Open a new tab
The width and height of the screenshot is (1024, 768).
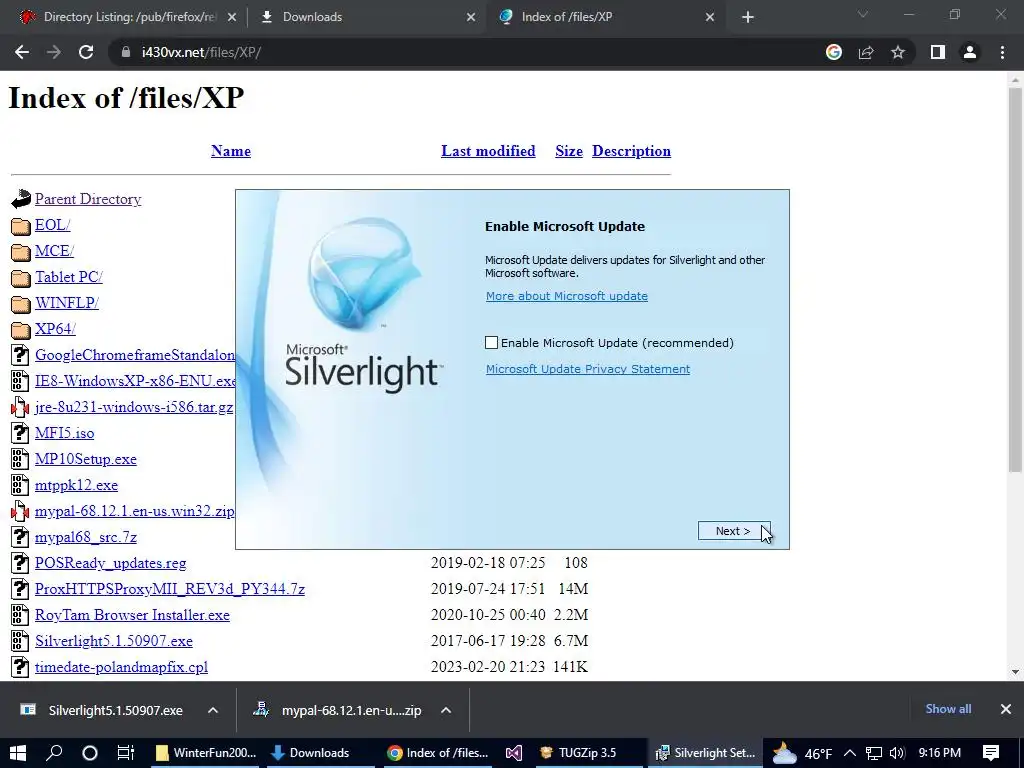click(748, 18)
